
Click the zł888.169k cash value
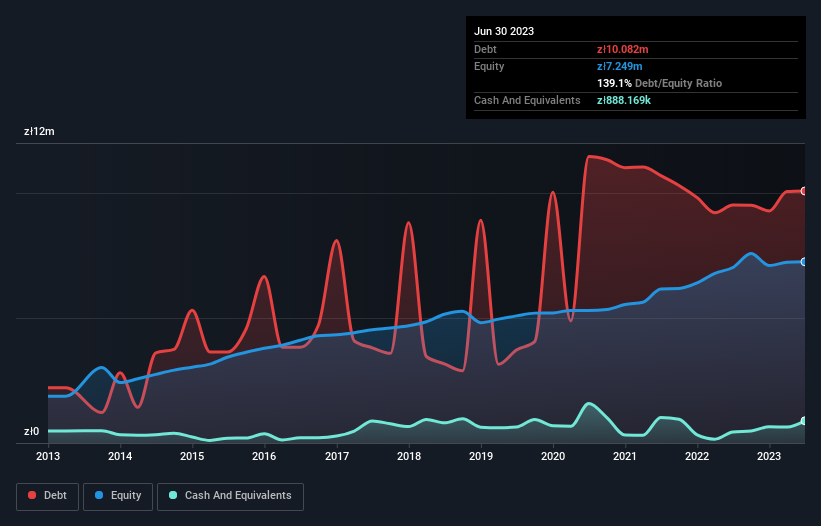(624, 100)
